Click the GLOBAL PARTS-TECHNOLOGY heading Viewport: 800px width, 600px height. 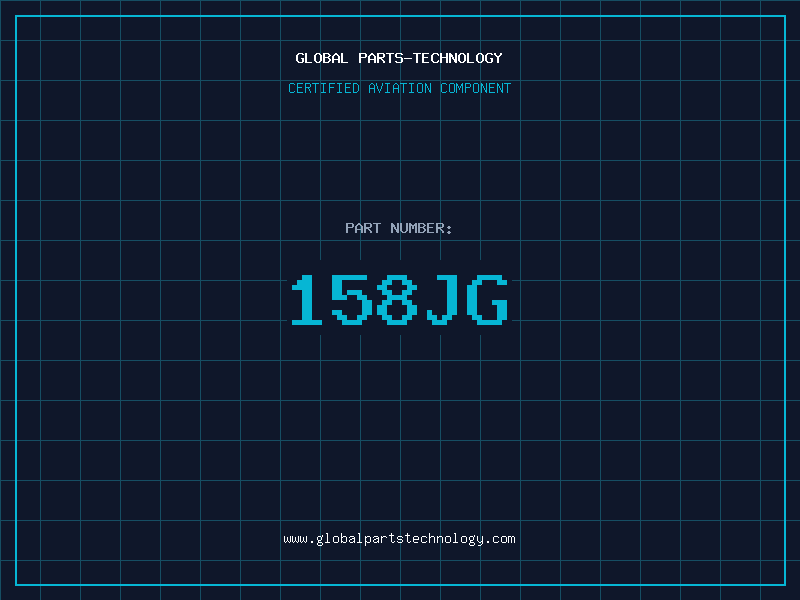(399, 58)
